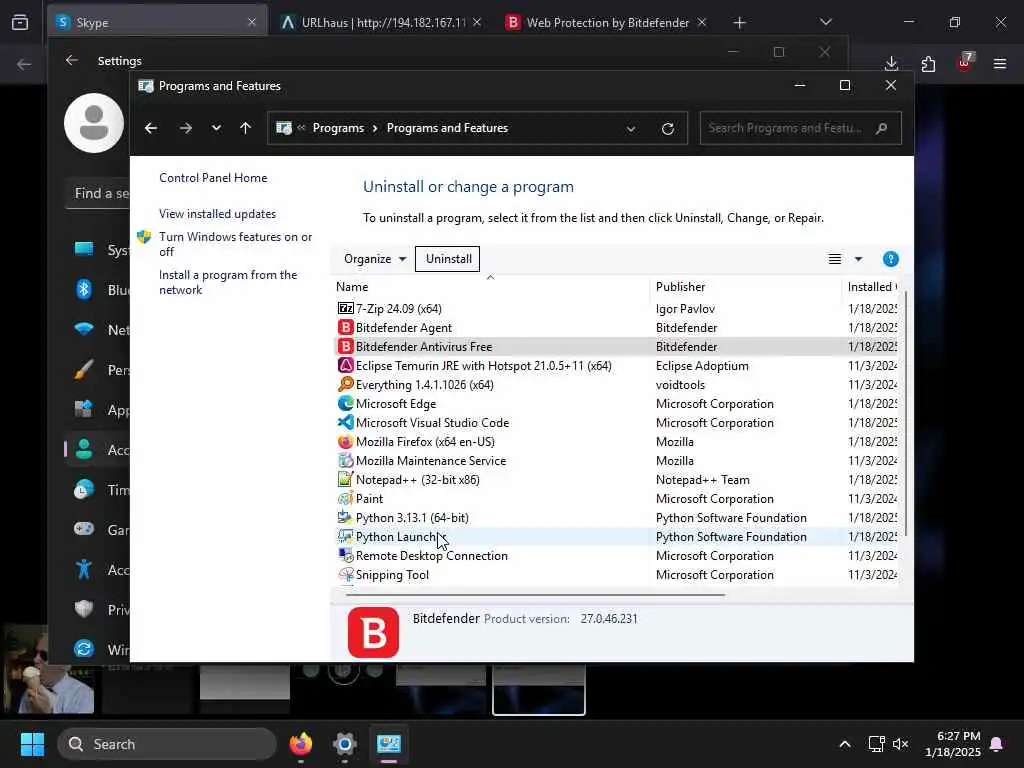Screen dimensions: 1024x768
Task: Refresh the Programs and Features list
Action: [667, 129]
